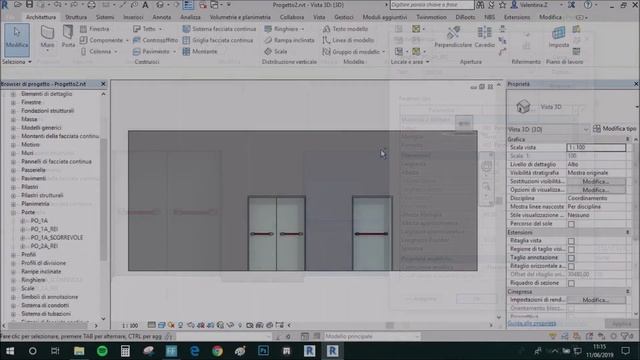Open Spotify from the taskbar
The image size is (640, 360).
102,351
